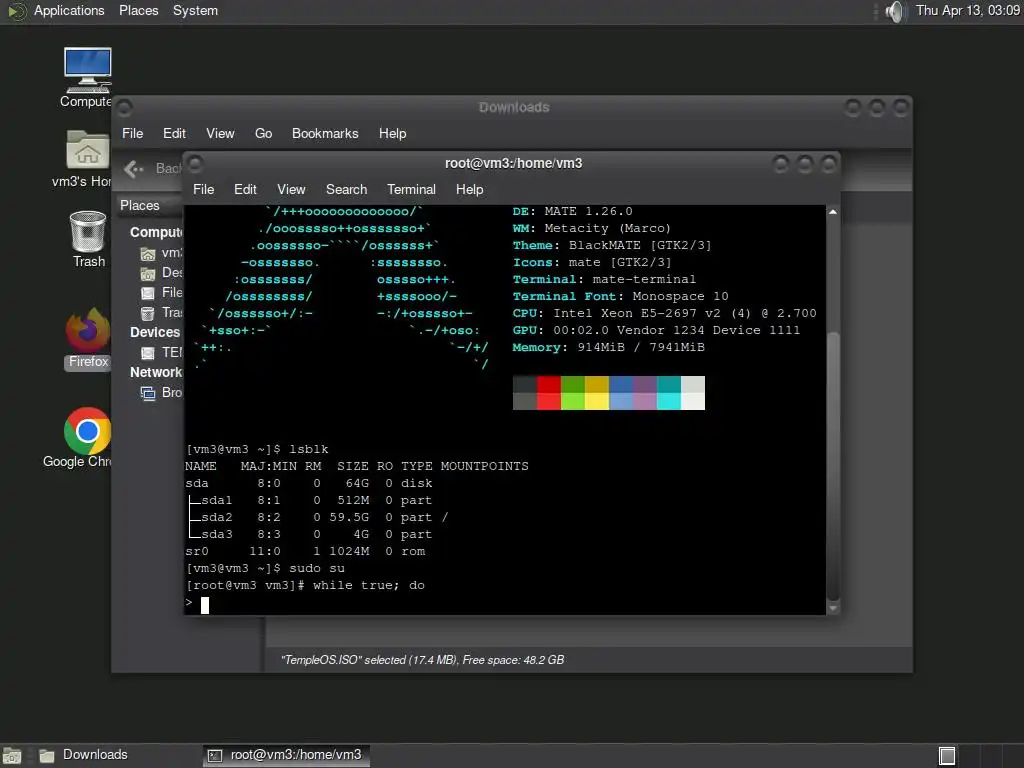Click the sda2 row in lsblk output

click(x=317, y=517)
